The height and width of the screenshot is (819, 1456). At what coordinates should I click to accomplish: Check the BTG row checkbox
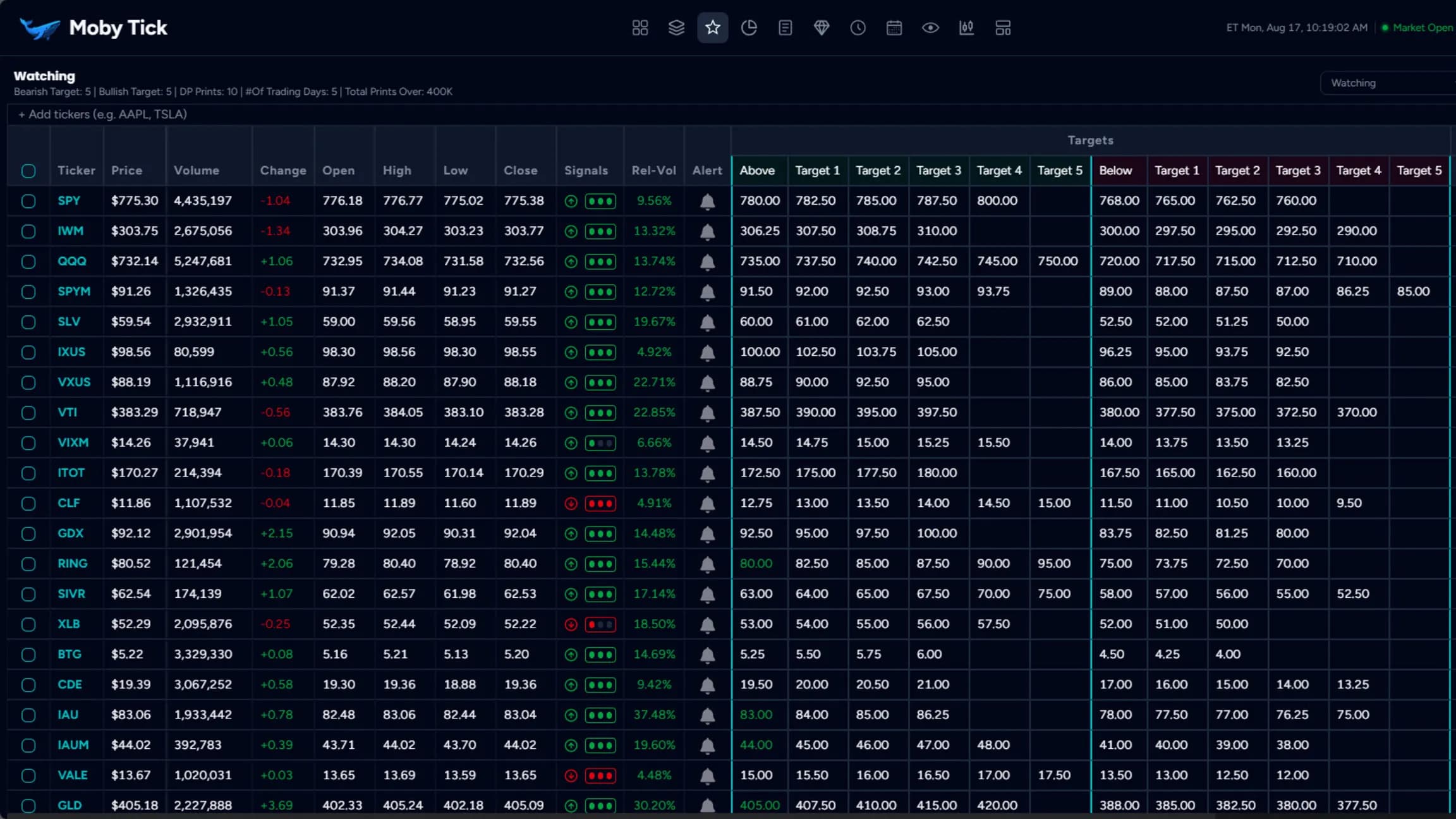click(x=28, y=655)
